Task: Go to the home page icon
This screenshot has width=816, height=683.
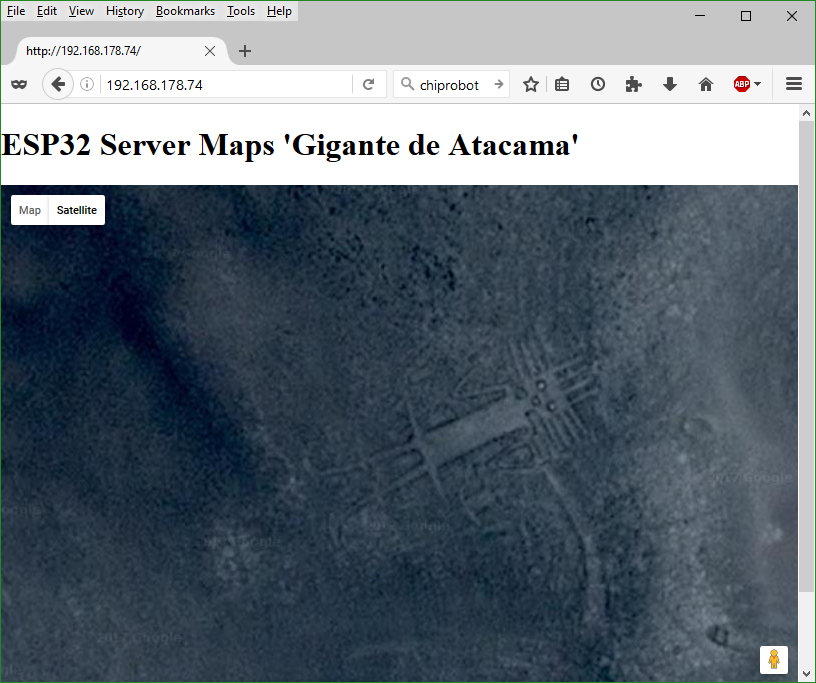Action: click(x=706, y=85)
